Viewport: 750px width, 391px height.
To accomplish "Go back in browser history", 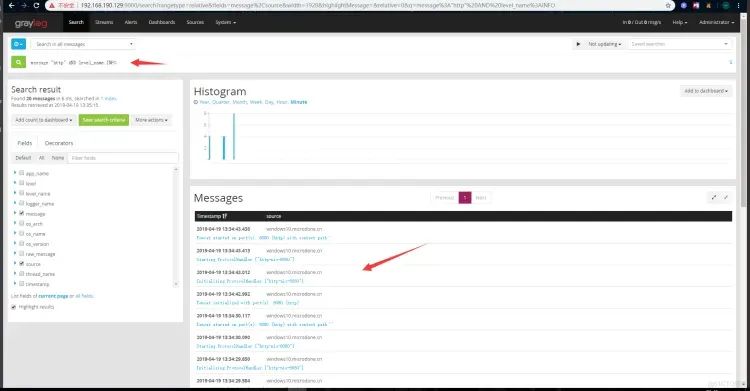I will click(11, 5).
